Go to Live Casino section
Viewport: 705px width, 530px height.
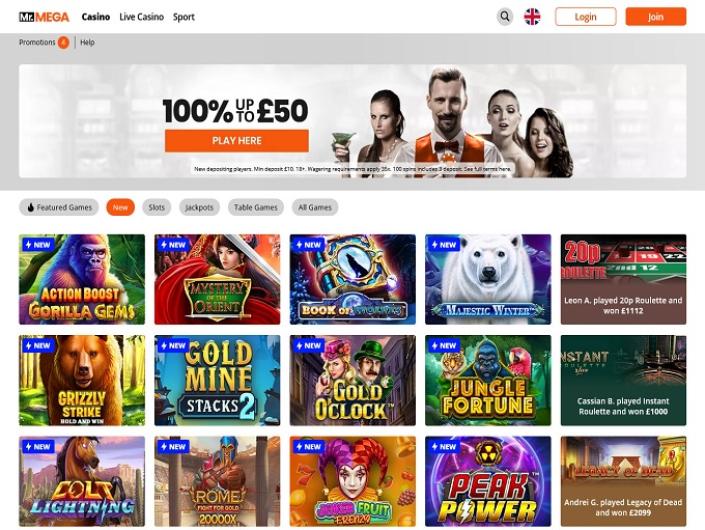(142, 17)
